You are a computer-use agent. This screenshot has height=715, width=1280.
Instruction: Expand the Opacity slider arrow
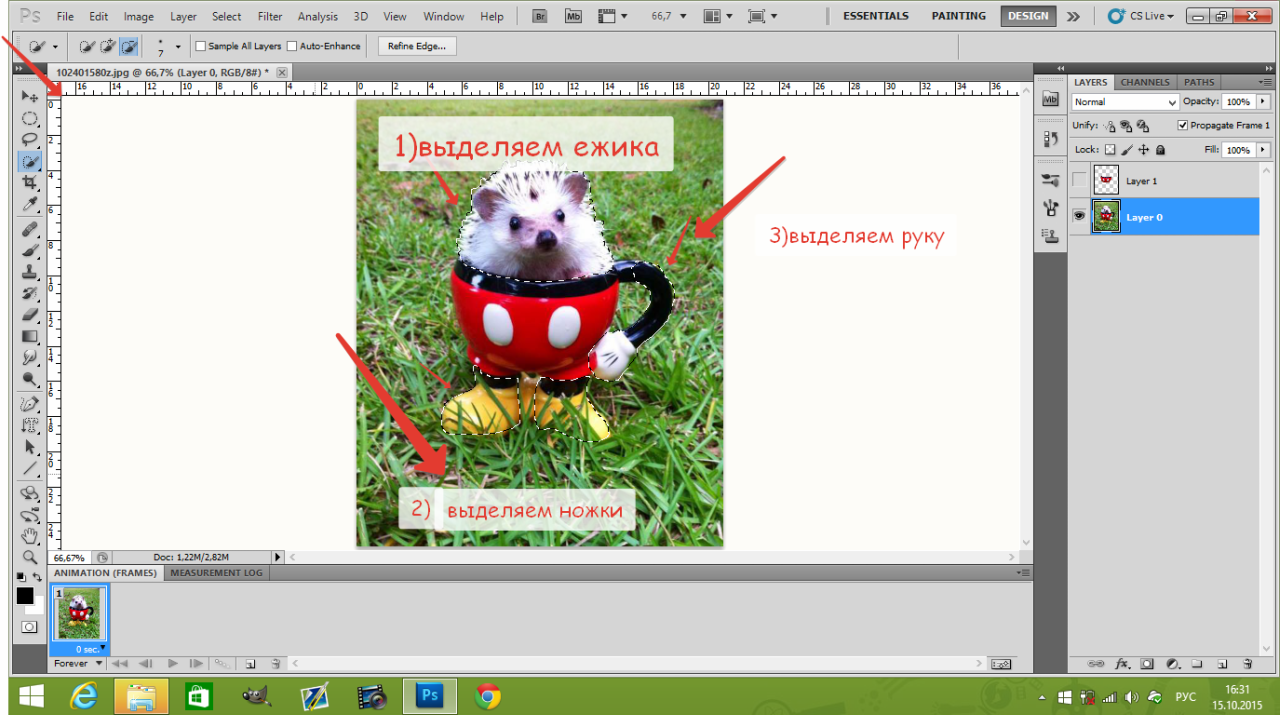coord(1262,102)
